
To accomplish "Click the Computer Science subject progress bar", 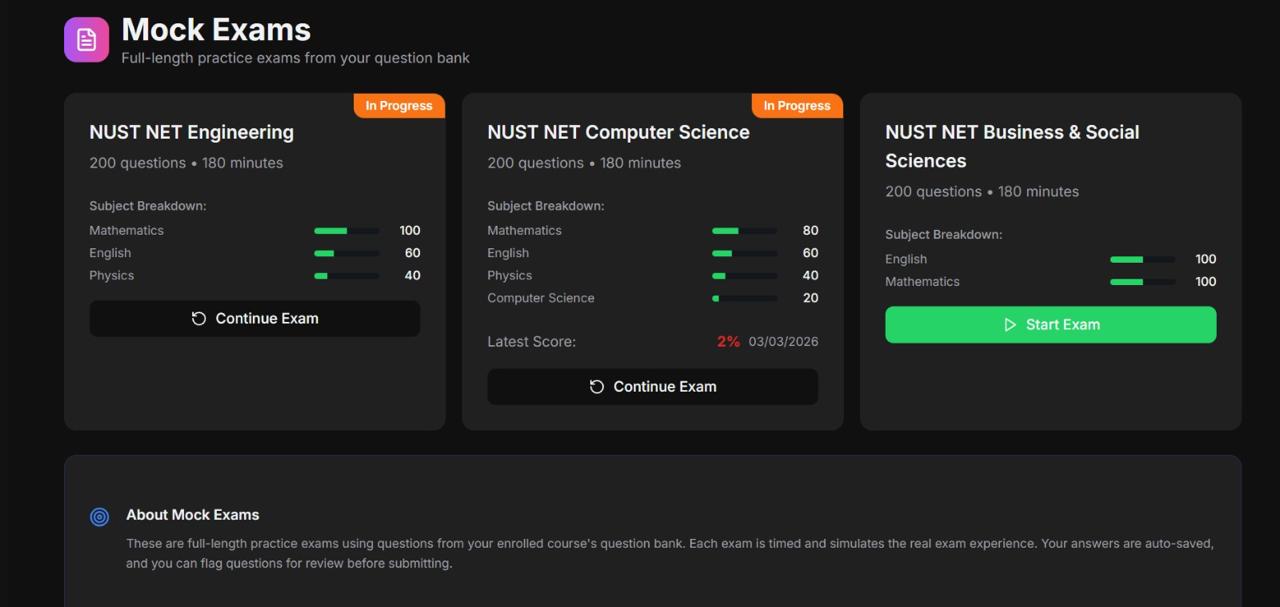I will [x=745, y=298].
